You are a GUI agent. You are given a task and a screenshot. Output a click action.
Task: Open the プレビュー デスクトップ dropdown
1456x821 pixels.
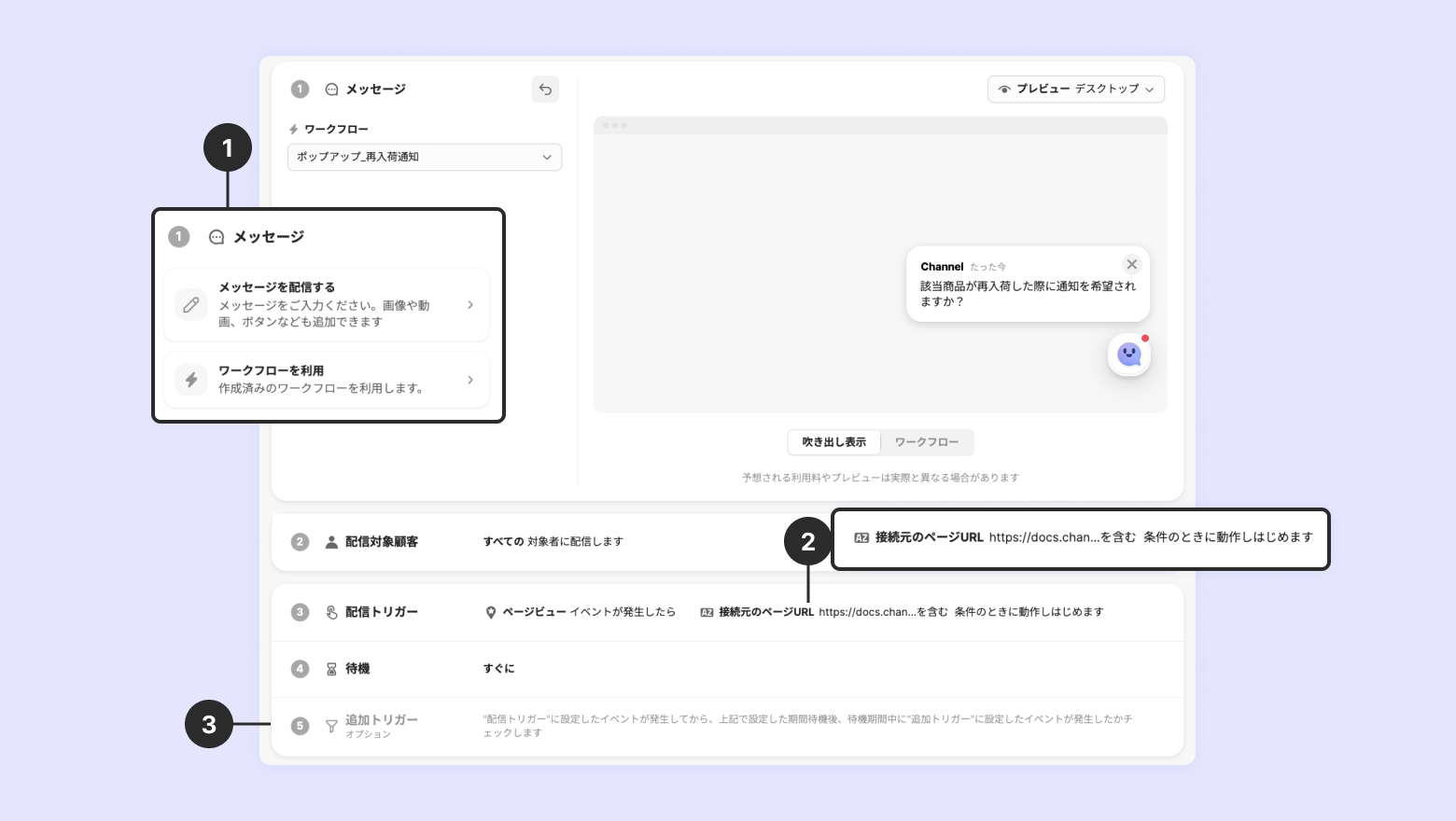(x=1076, y=89)
